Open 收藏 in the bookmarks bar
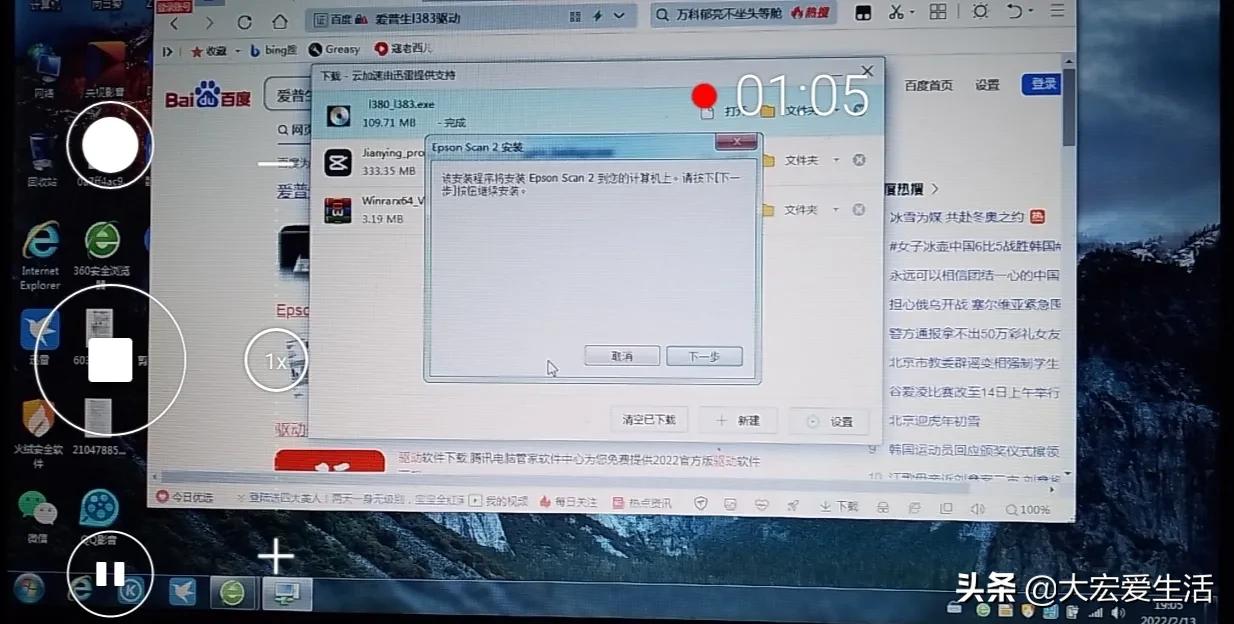The image size is (1234, 624). click(209, 50)
